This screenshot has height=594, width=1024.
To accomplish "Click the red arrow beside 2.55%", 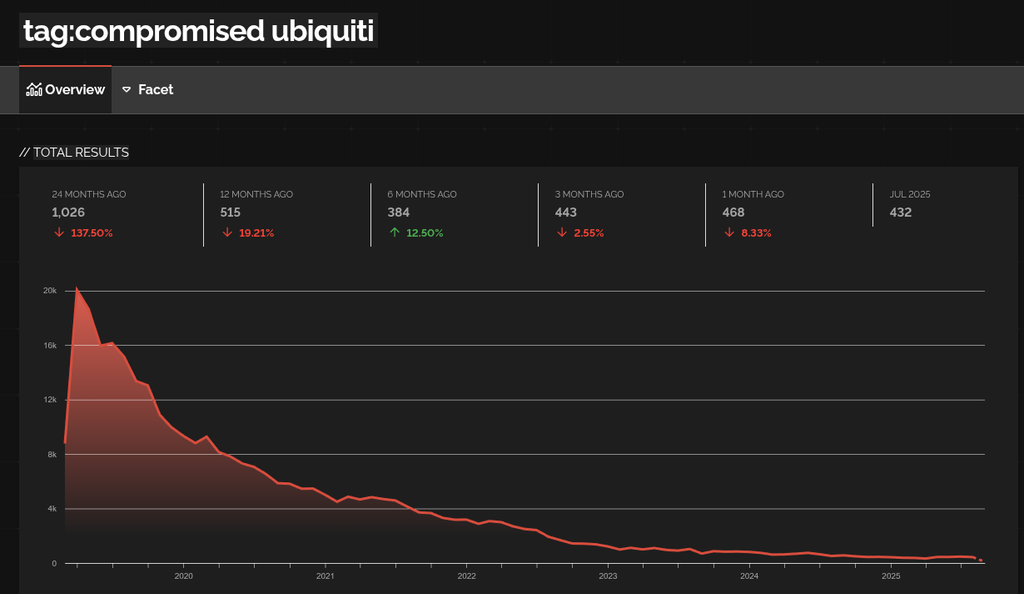I will [562, 233].
